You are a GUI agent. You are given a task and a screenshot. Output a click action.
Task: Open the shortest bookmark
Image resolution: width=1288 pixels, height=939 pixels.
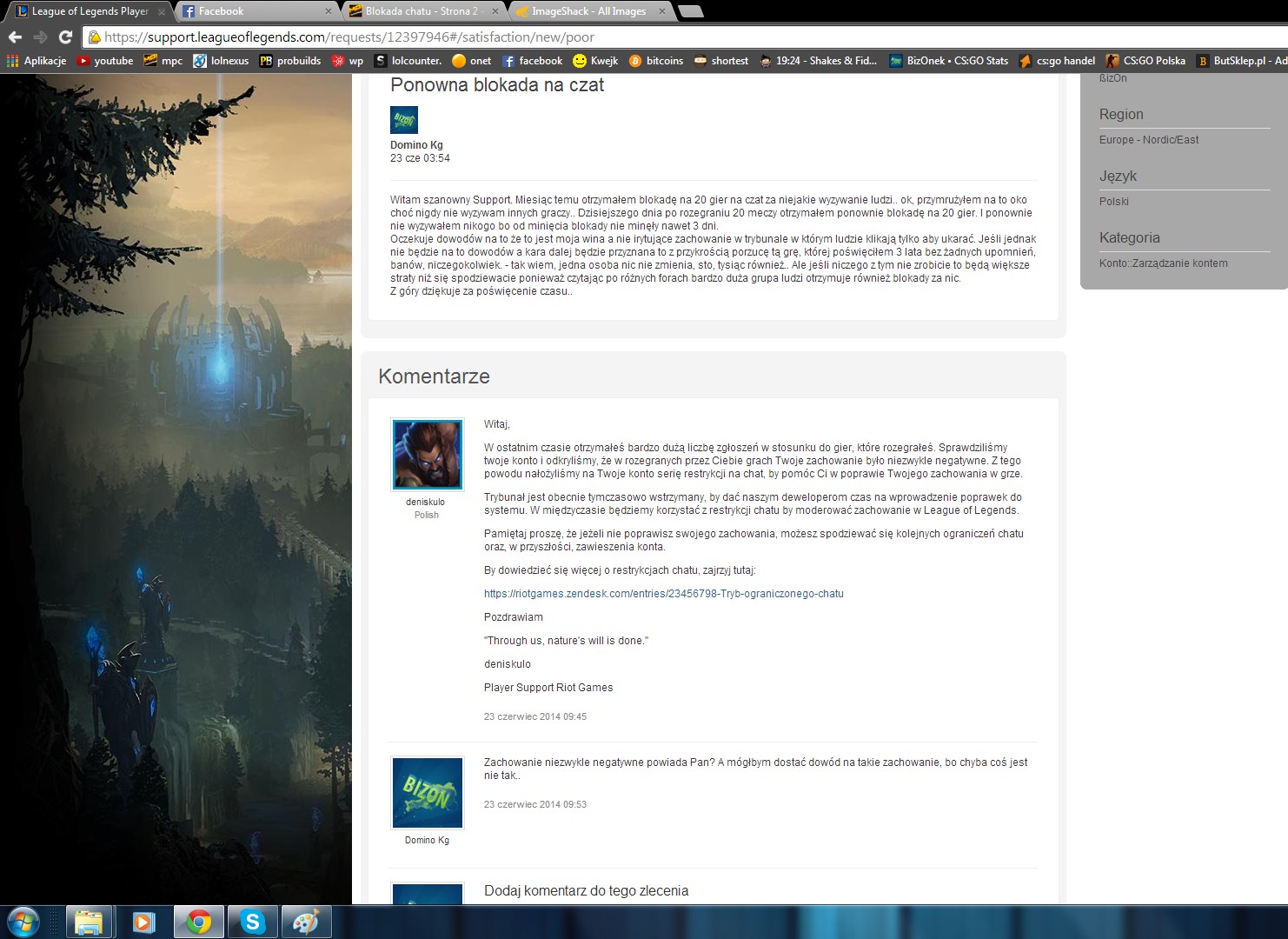[720, 61]
